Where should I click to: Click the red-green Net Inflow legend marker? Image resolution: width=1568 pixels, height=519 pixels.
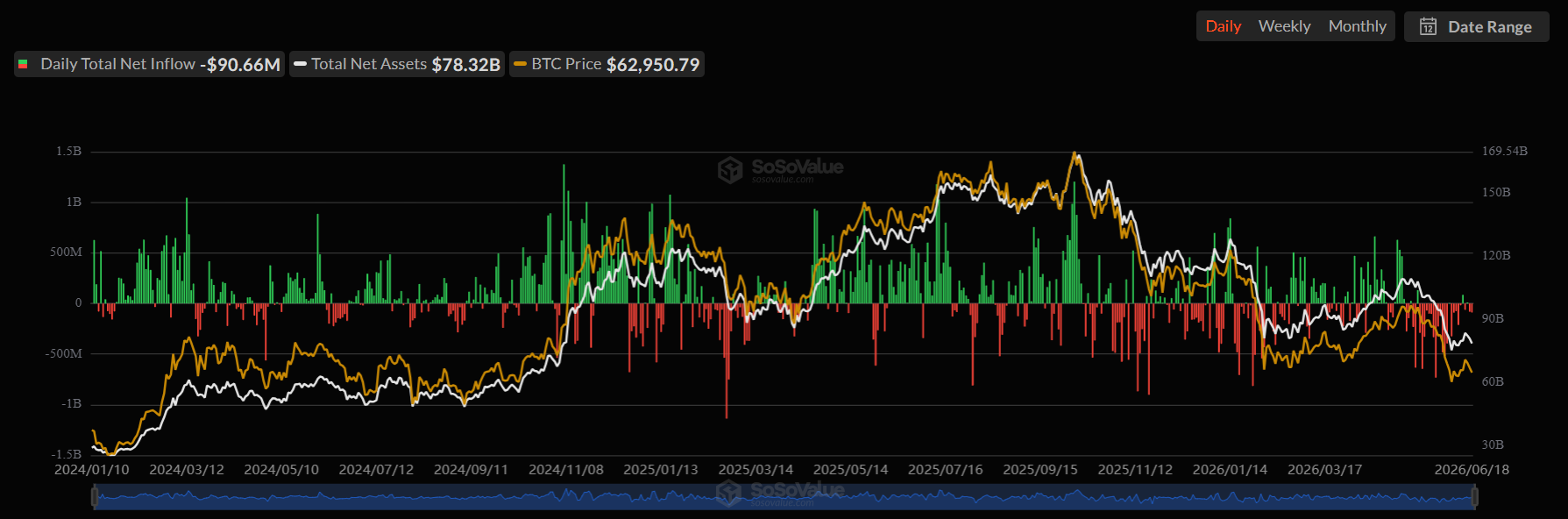[23, 64]
